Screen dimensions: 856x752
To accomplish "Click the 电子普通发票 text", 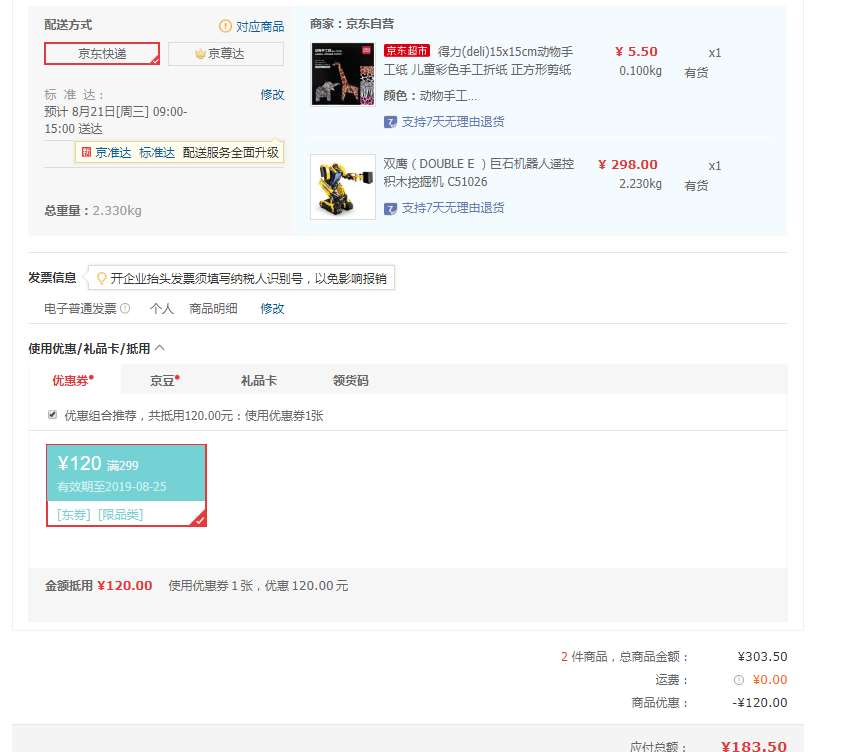I will tap(80, 309).
